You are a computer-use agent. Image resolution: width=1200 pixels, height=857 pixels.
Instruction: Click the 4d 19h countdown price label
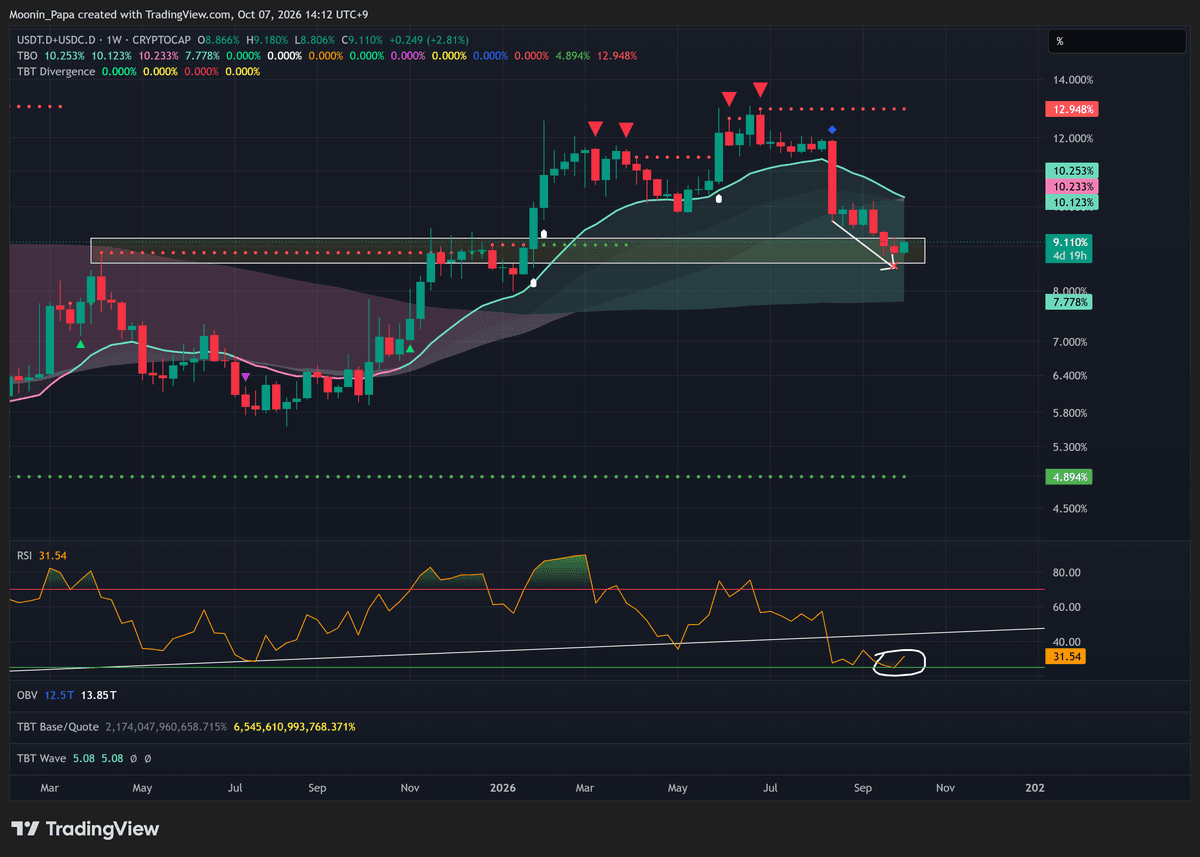click(1070, 256)
